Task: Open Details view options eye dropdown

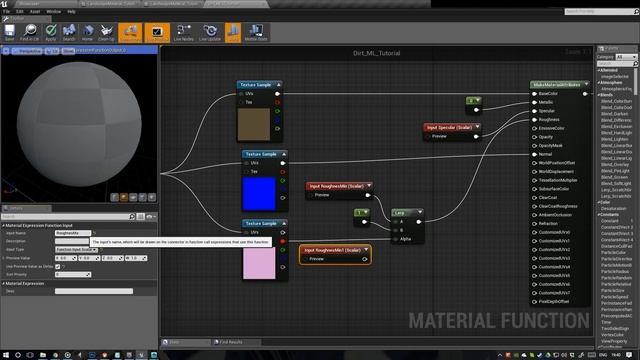Action: pos(151,216)
